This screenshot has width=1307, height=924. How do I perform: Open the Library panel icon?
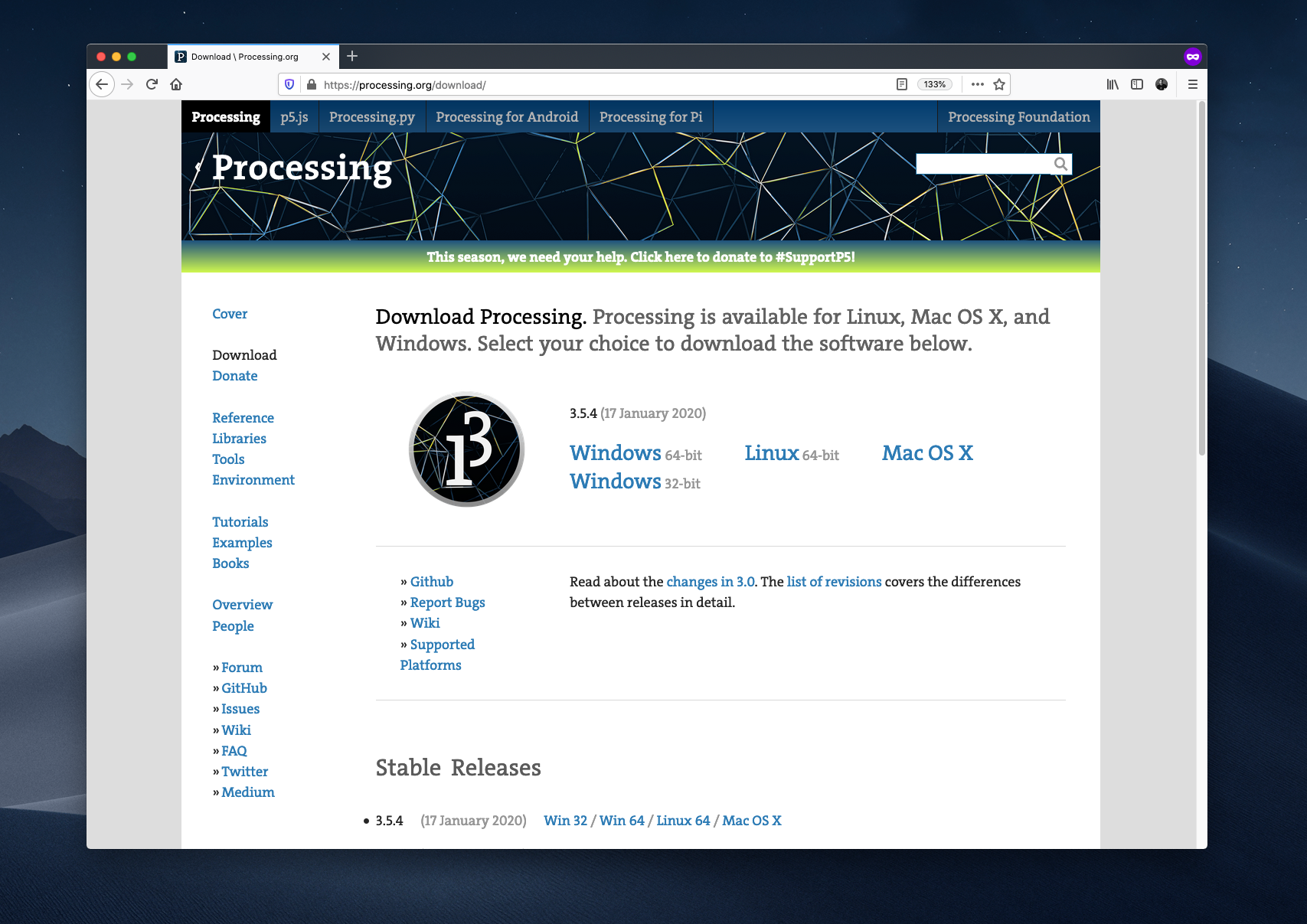(x=1113, y=84)
